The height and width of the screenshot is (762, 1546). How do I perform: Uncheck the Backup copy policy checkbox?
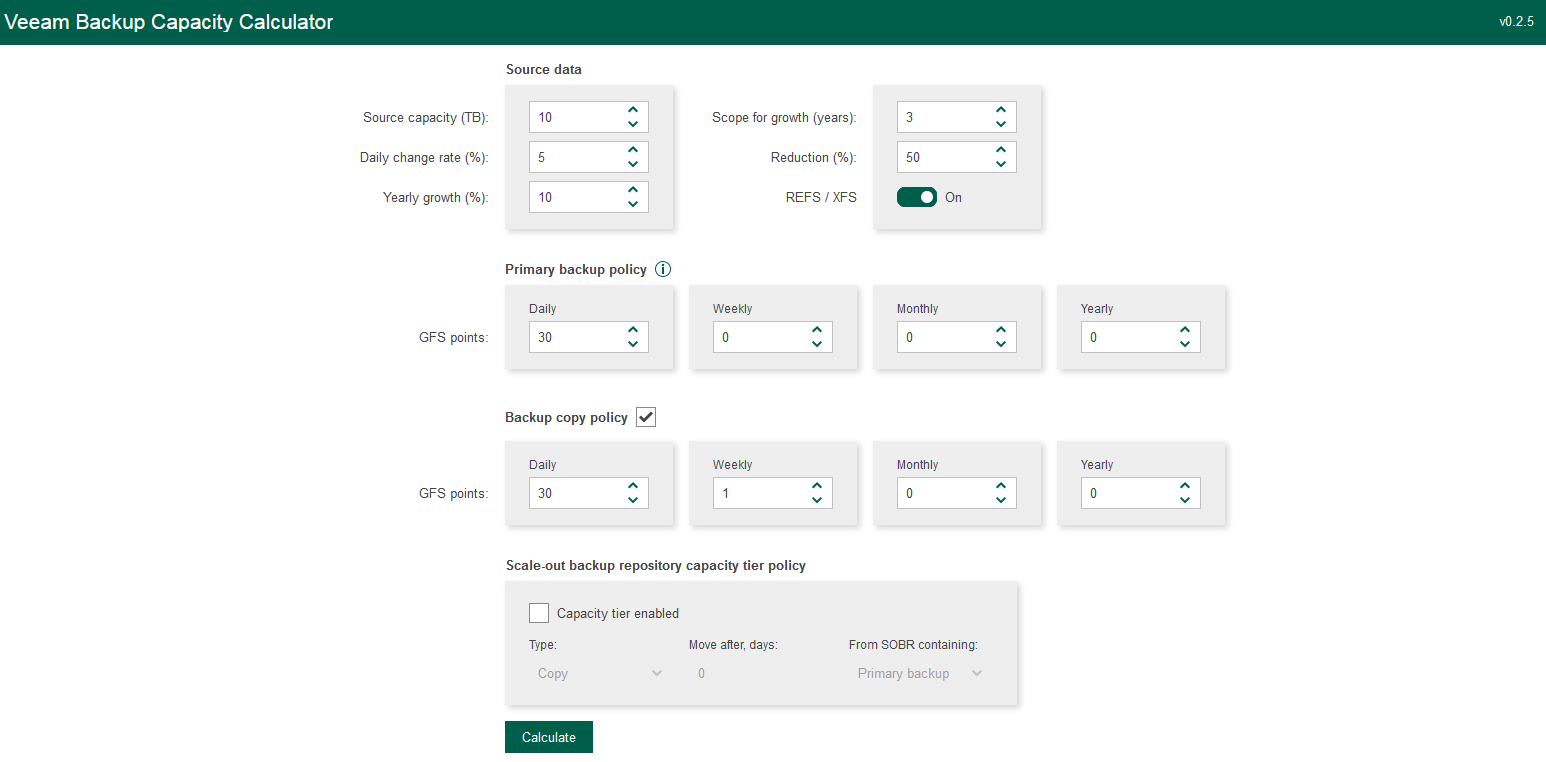click(x=646, y=417)
